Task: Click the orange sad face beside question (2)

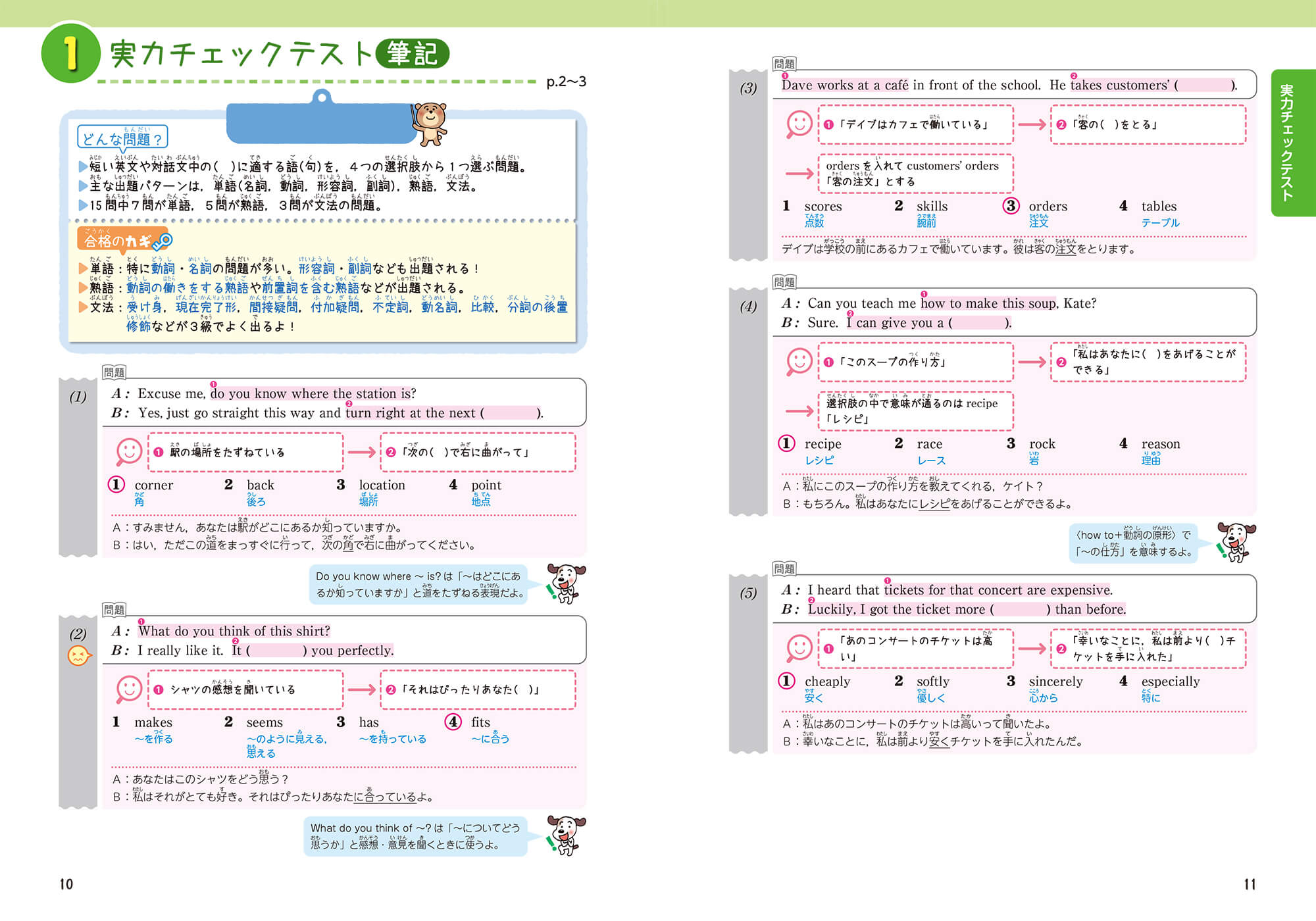Action: [78, 656]
